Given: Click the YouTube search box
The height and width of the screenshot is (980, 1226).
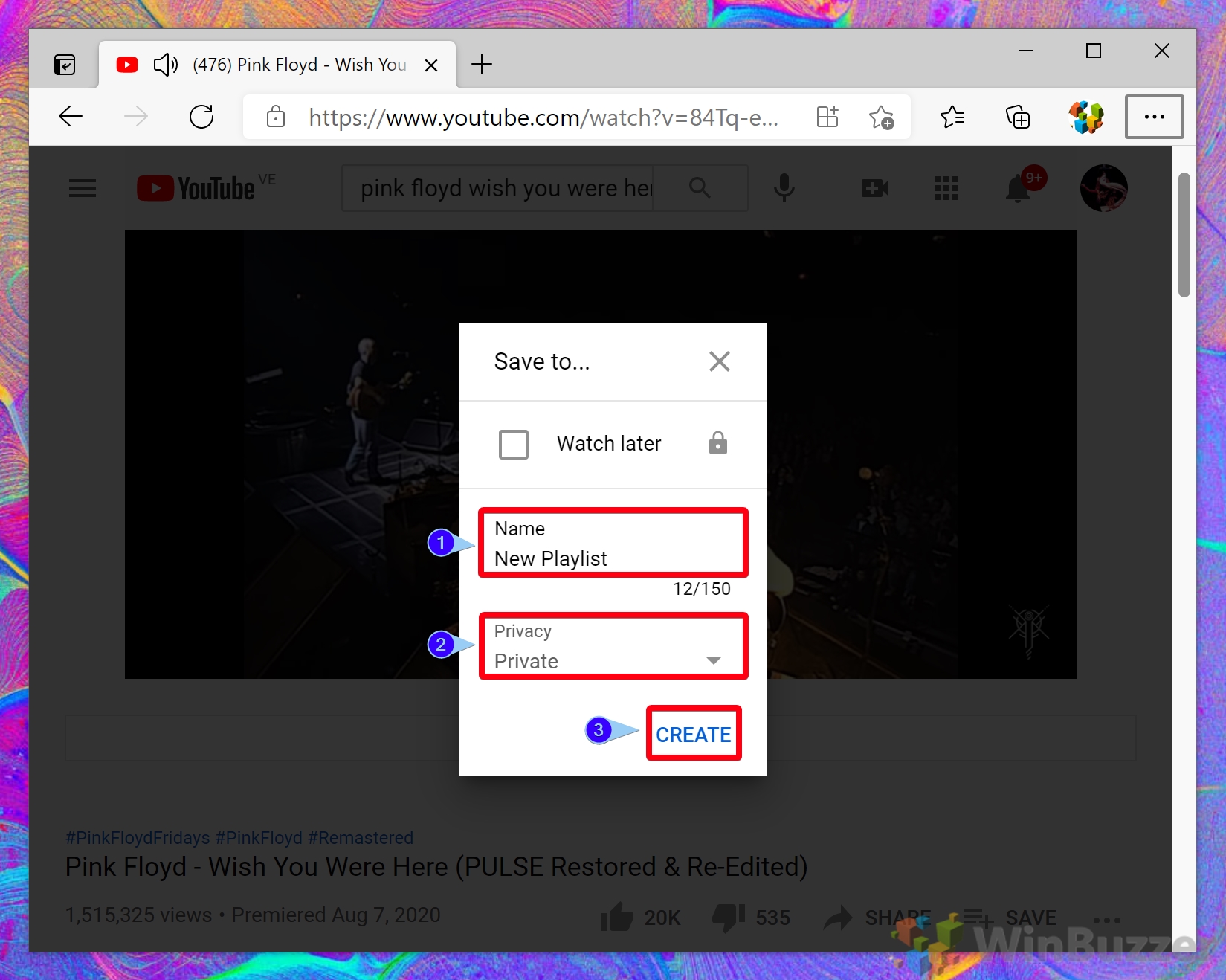Looking at the screenshot, I should pos(497,188).
